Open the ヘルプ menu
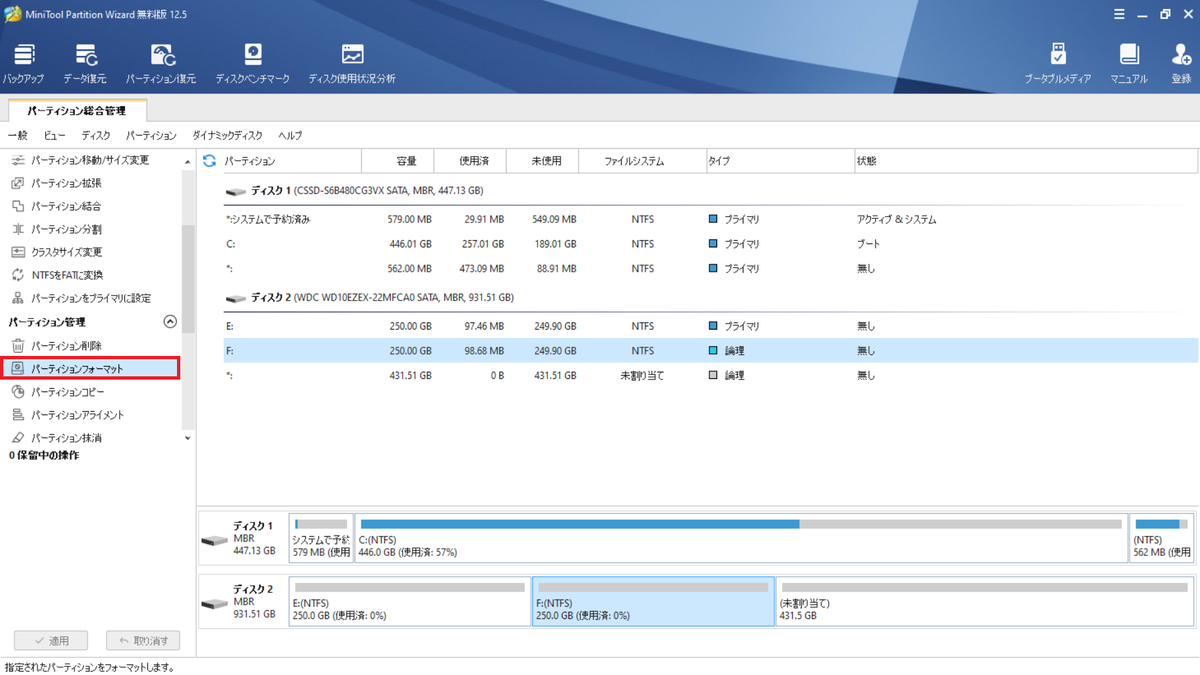Viewport: 1200px width, 675px height. [x=290, y=135]
